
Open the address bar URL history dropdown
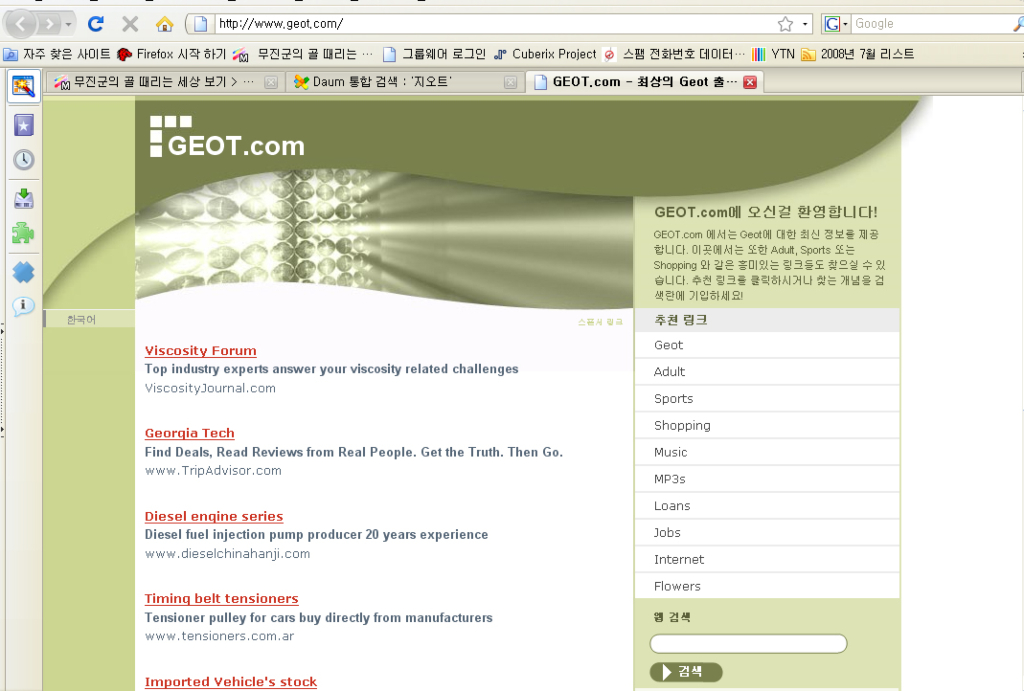805,24
